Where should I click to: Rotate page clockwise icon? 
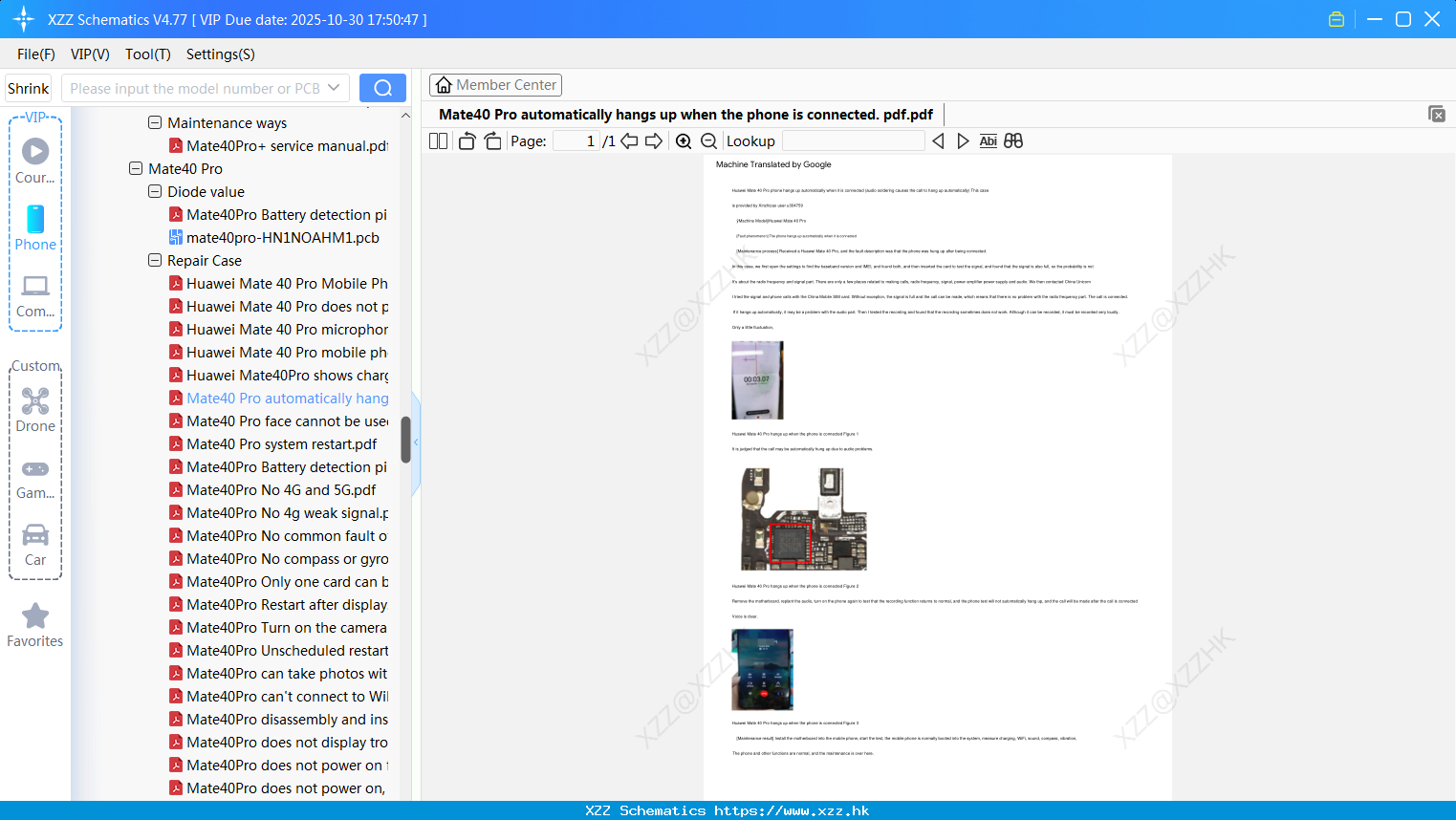(492, 140)
